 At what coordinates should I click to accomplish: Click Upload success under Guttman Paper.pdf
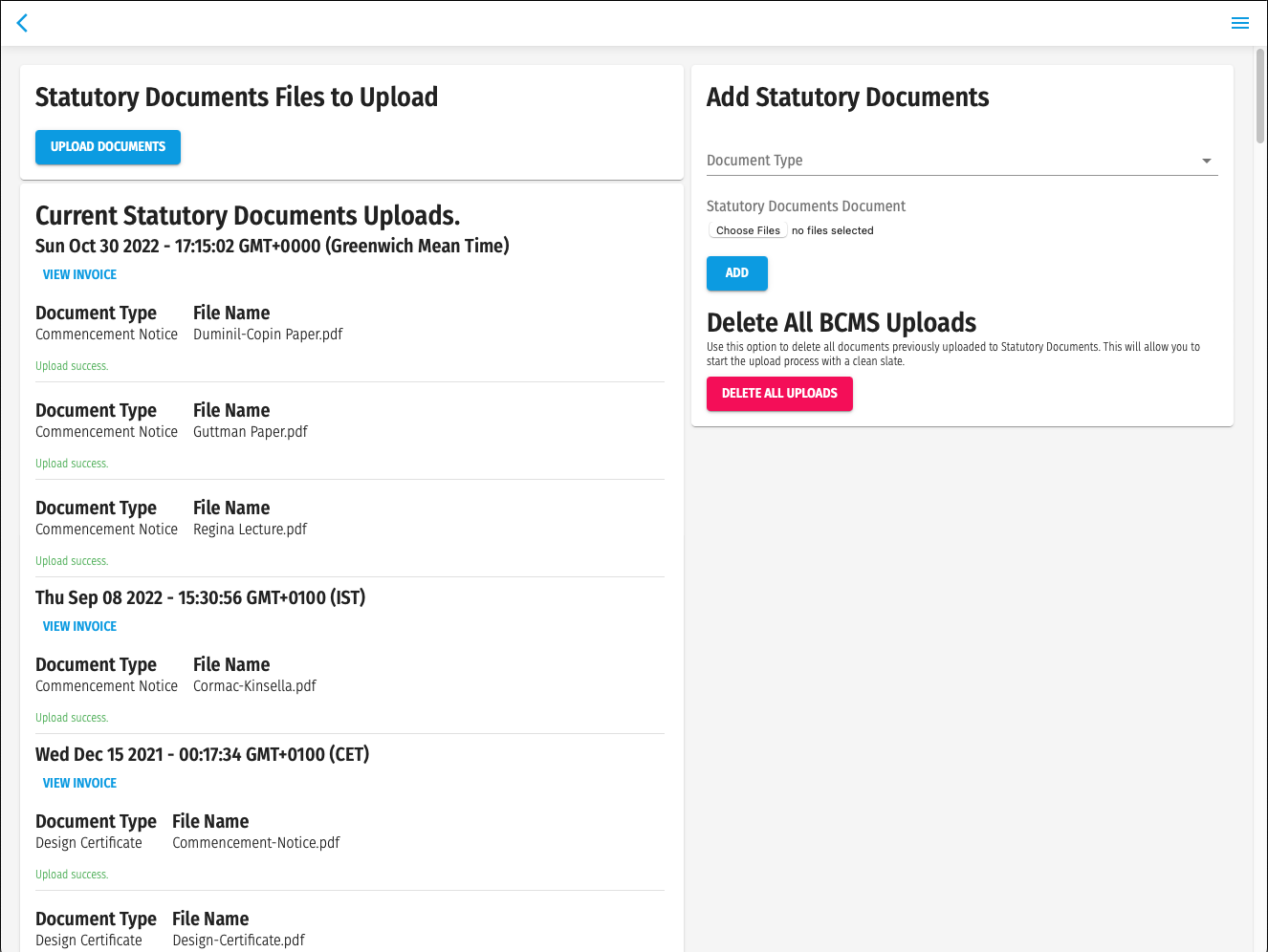pyautogui.click(x=72, y=464)
